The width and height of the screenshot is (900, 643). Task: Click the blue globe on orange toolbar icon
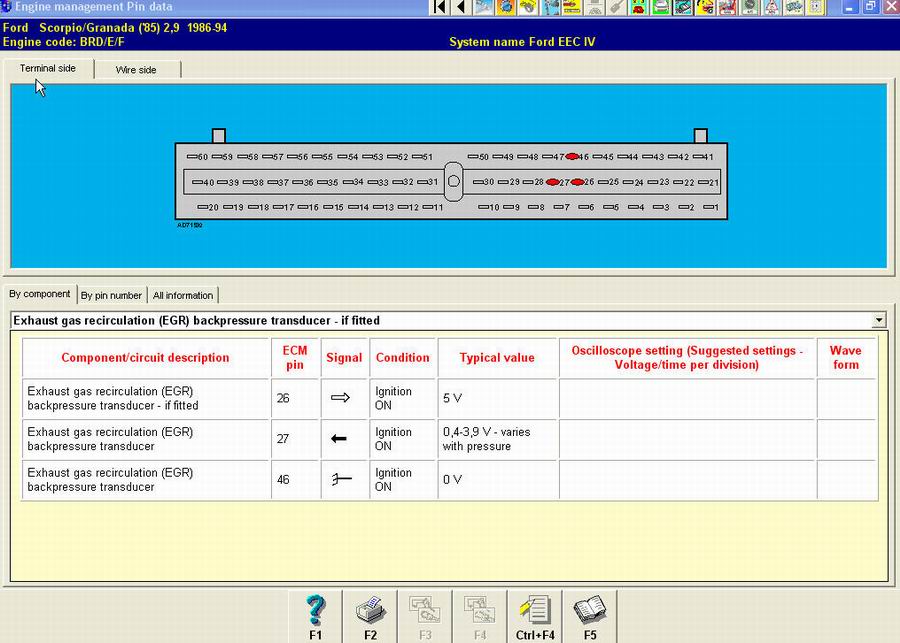506,7
